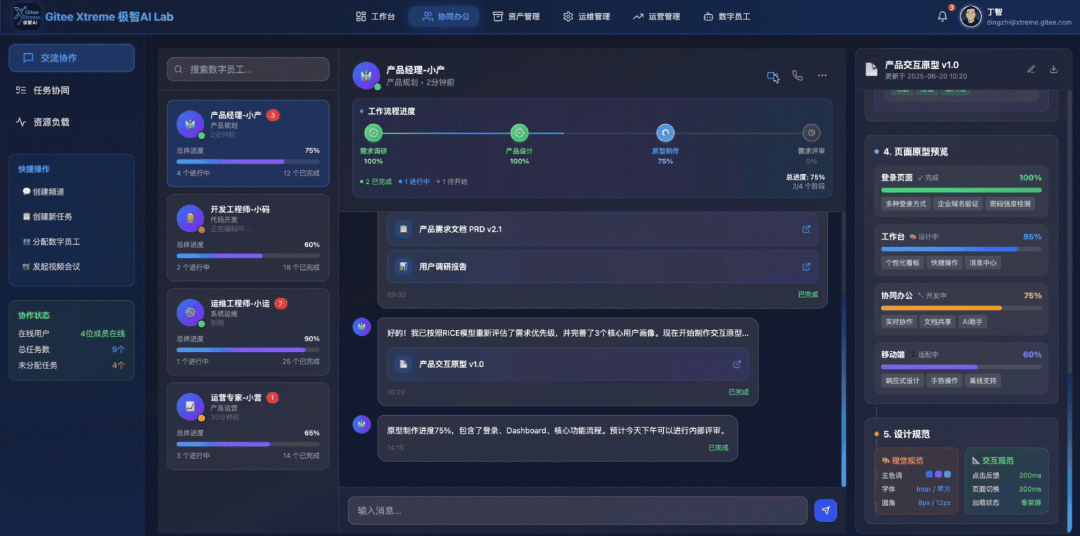Click the 实时协作 tag
Image resolution: width=1080 pixels, height=536 pixels.
pyautogui.click(x=897, y=322)
